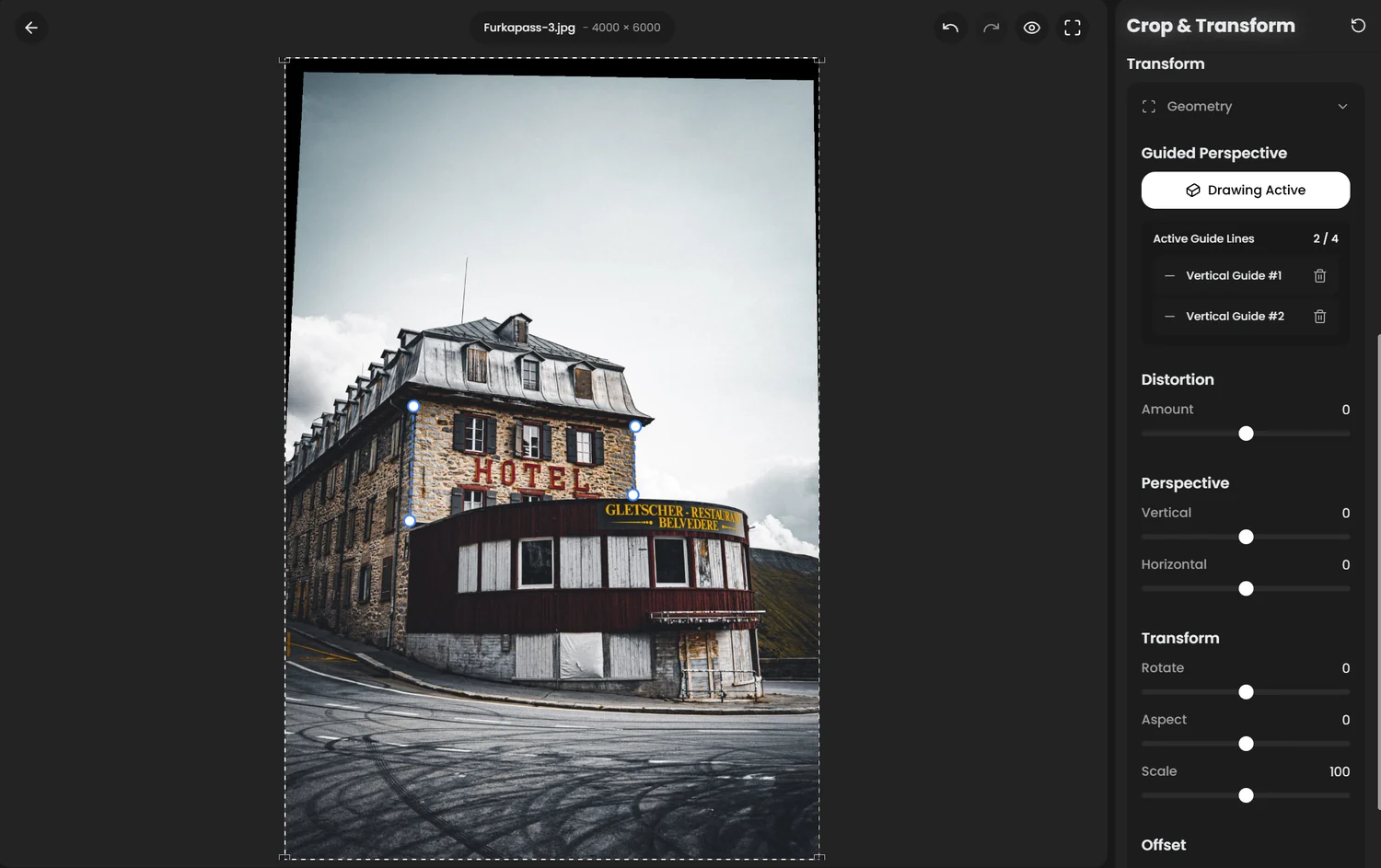Collapse the Geometry section chevron

1342,107
